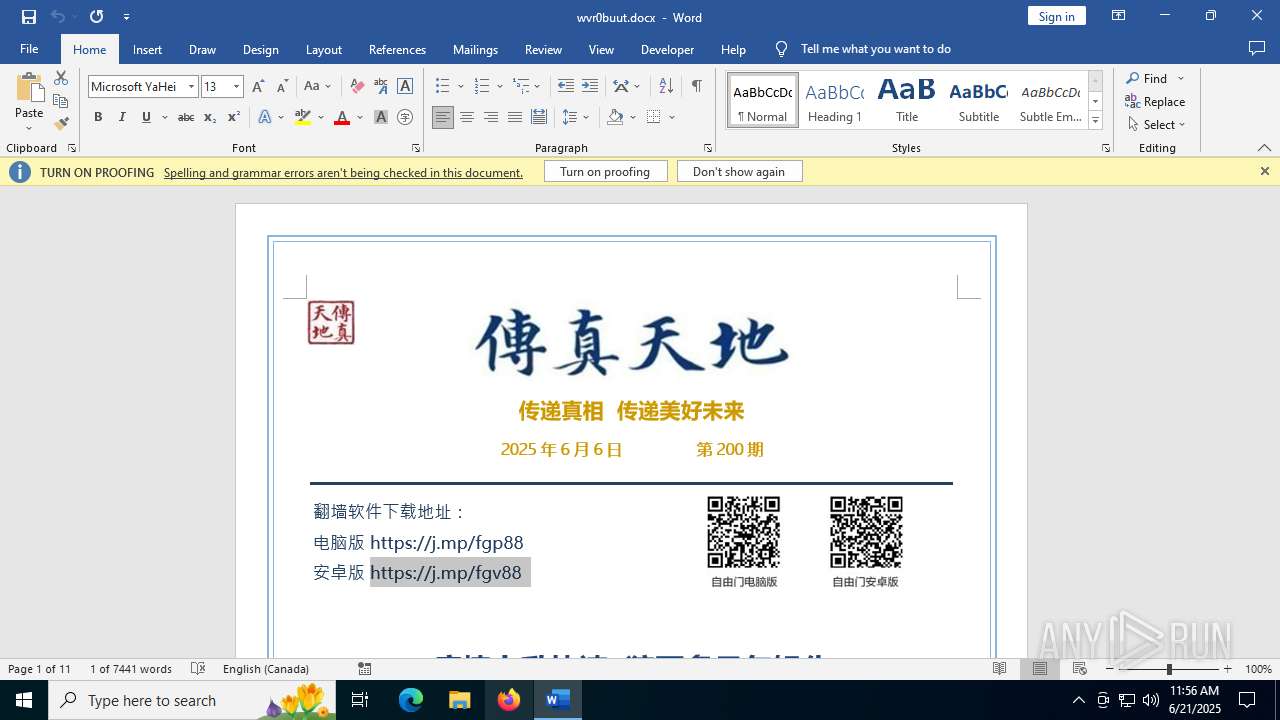Click the Copy icon in Clipboard group
Viewport: 1280px width, 720px height.
61,101
